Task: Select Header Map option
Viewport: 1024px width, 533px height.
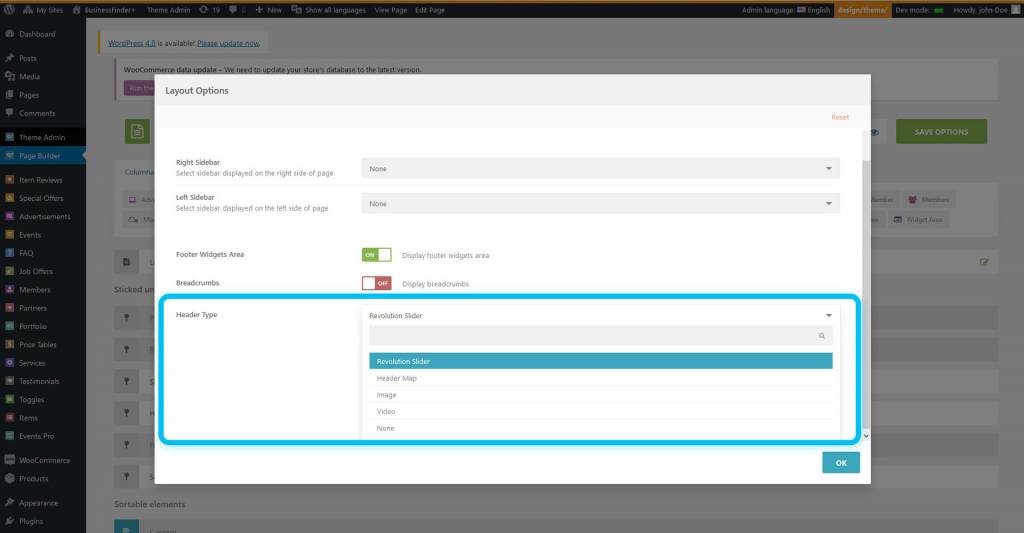Action: click(x=600, y=378)
